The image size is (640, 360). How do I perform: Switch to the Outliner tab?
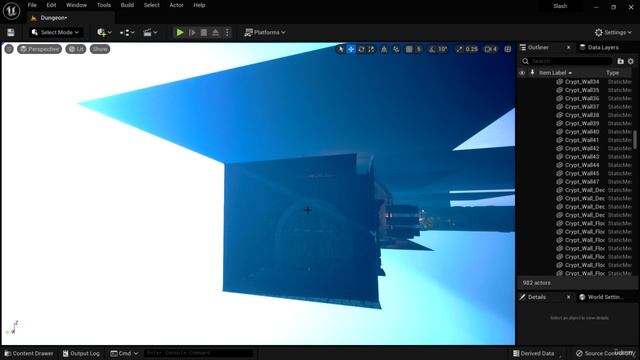point(539,47)
